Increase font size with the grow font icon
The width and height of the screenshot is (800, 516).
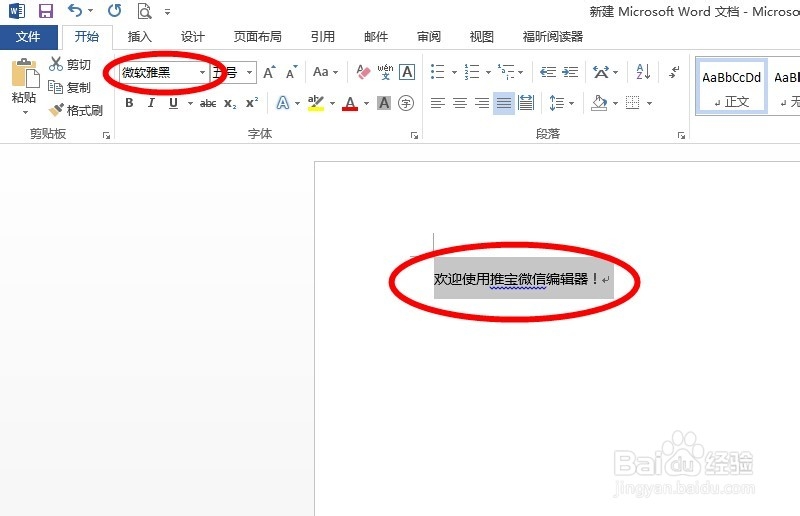[x=269, y=72]
